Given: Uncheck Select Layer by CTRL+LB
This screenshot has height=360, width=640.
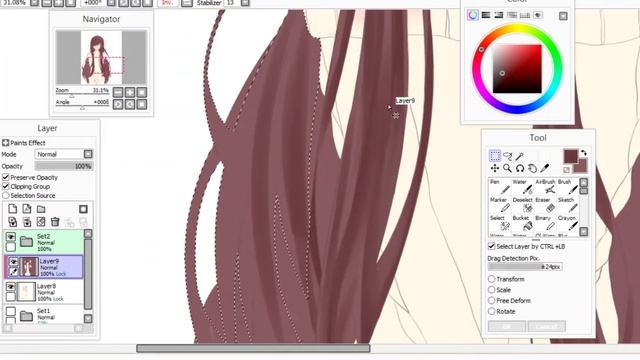Looking at the screenshot, I should (491, 246).
